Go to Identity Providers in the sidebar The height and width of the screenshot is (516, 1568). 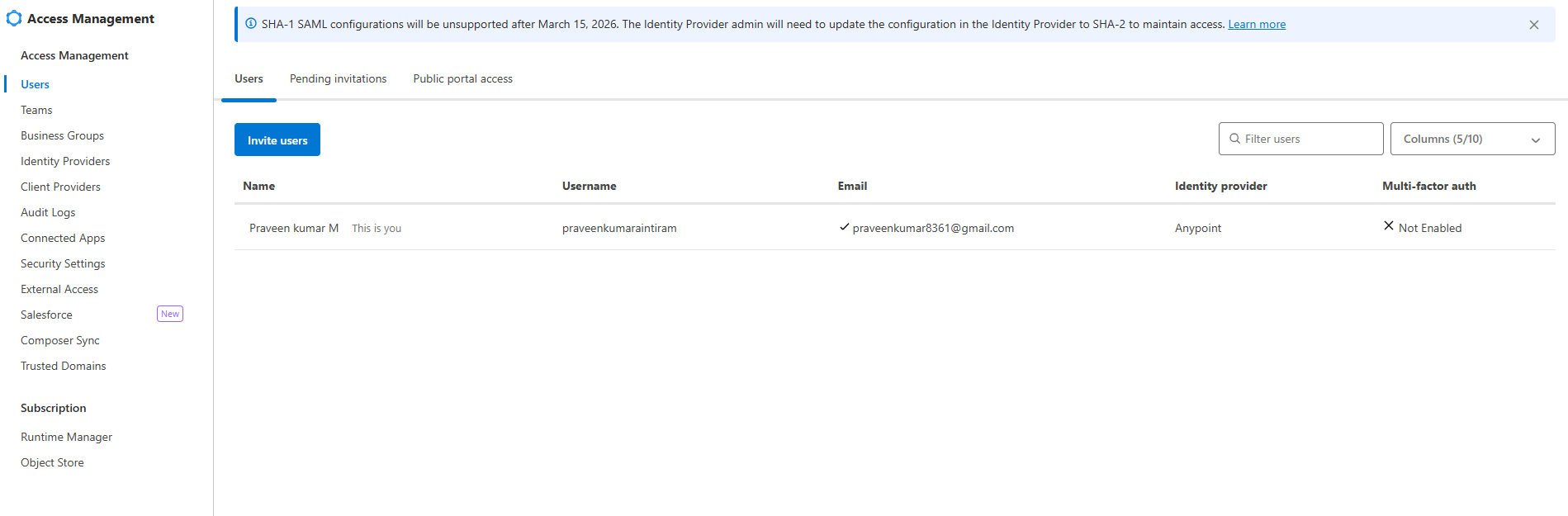pos(65,161)
